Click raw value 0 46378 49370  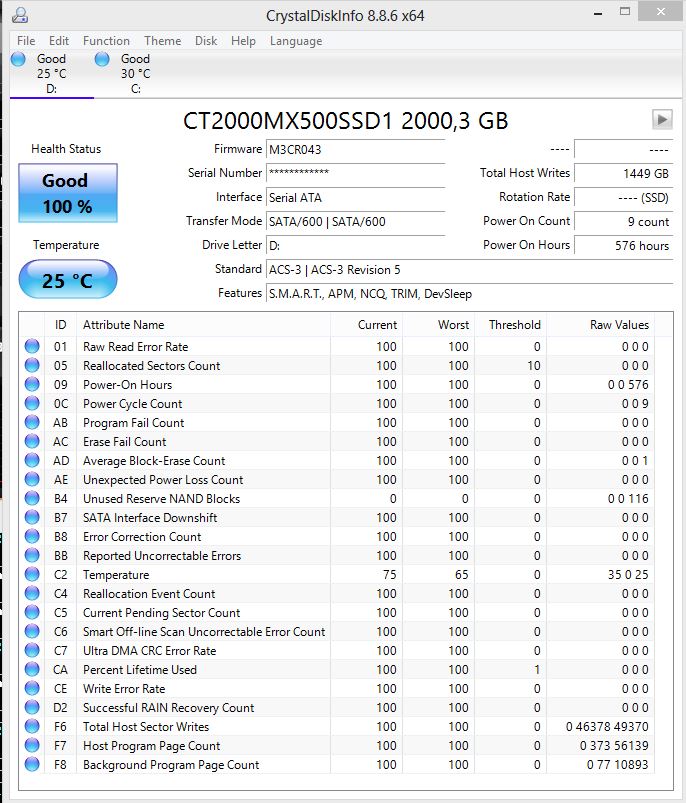pos(607,727)
